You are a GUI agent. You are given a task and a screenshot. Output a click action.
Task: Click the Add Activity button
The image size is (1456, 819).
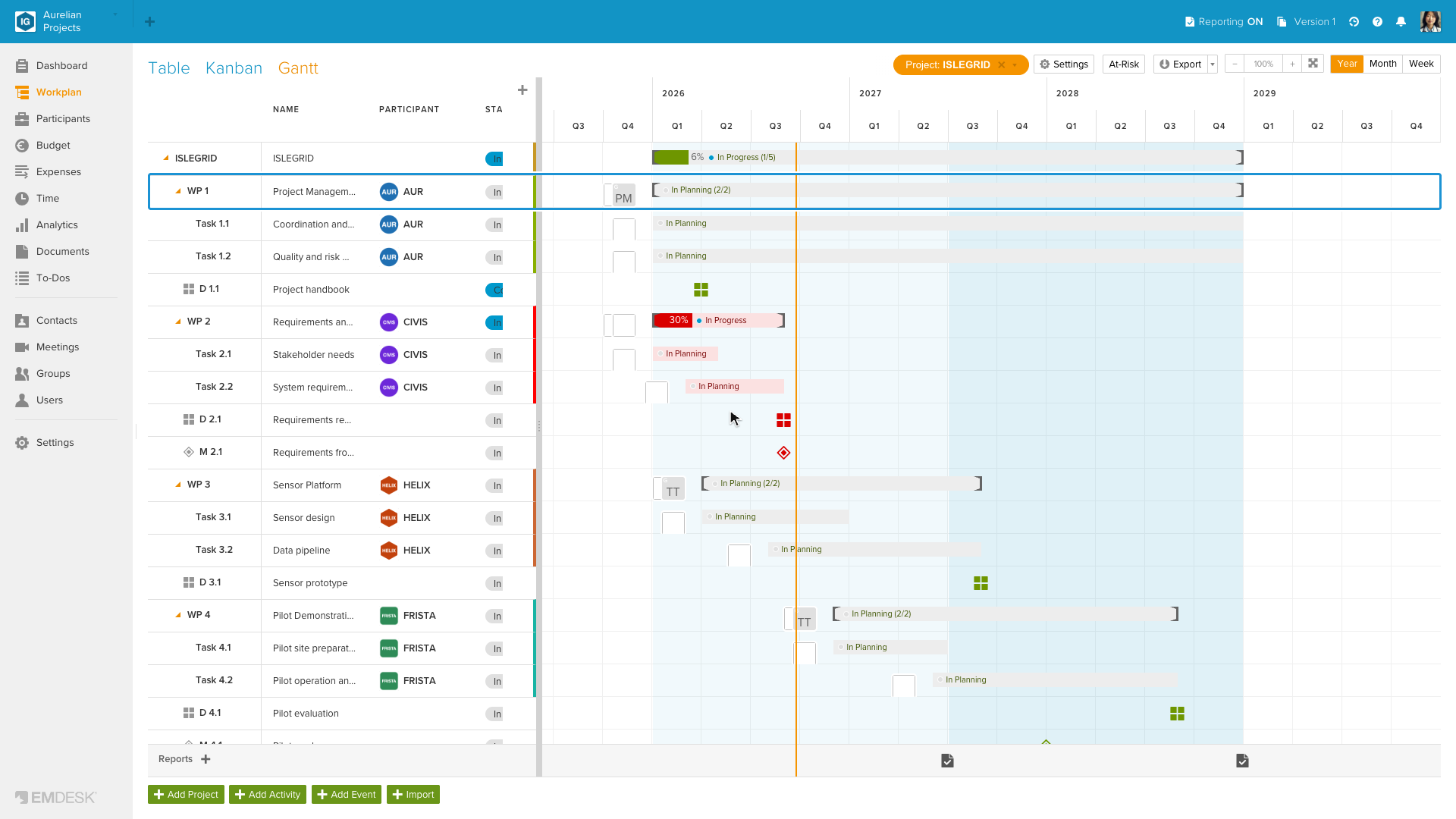click(268, 795)
